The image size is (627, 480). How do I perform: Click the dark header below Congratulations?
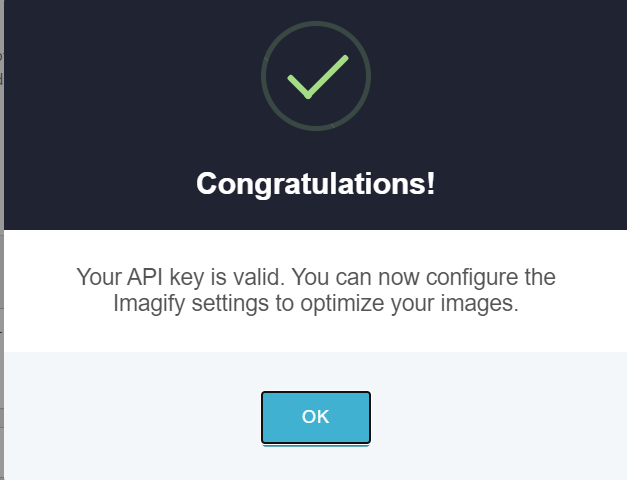coord(315,214)
